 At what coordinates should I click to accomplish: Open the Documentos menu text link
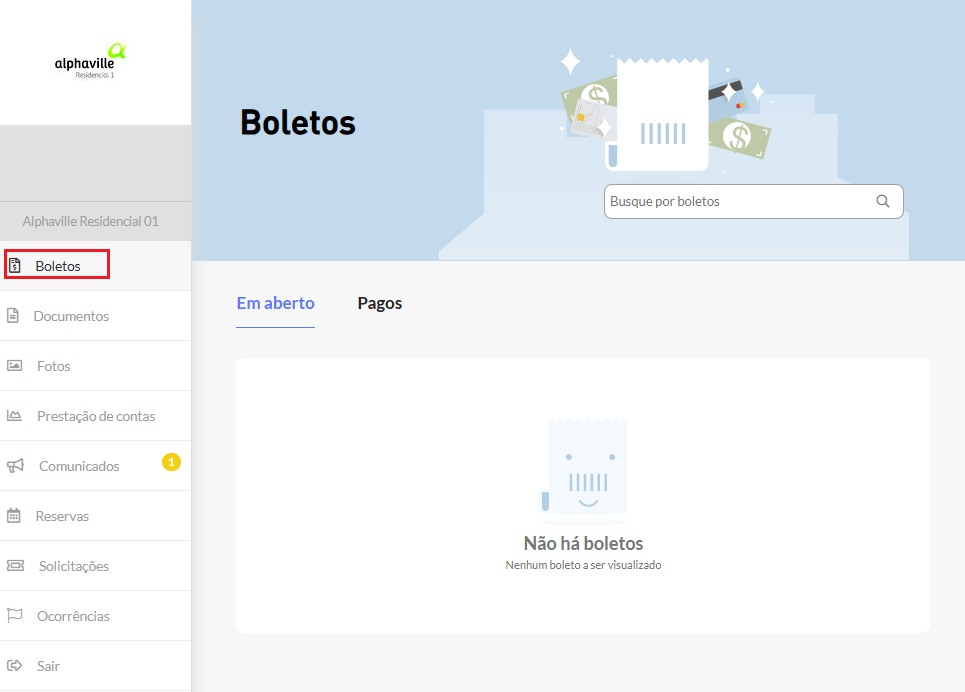[x=71, y=316]
